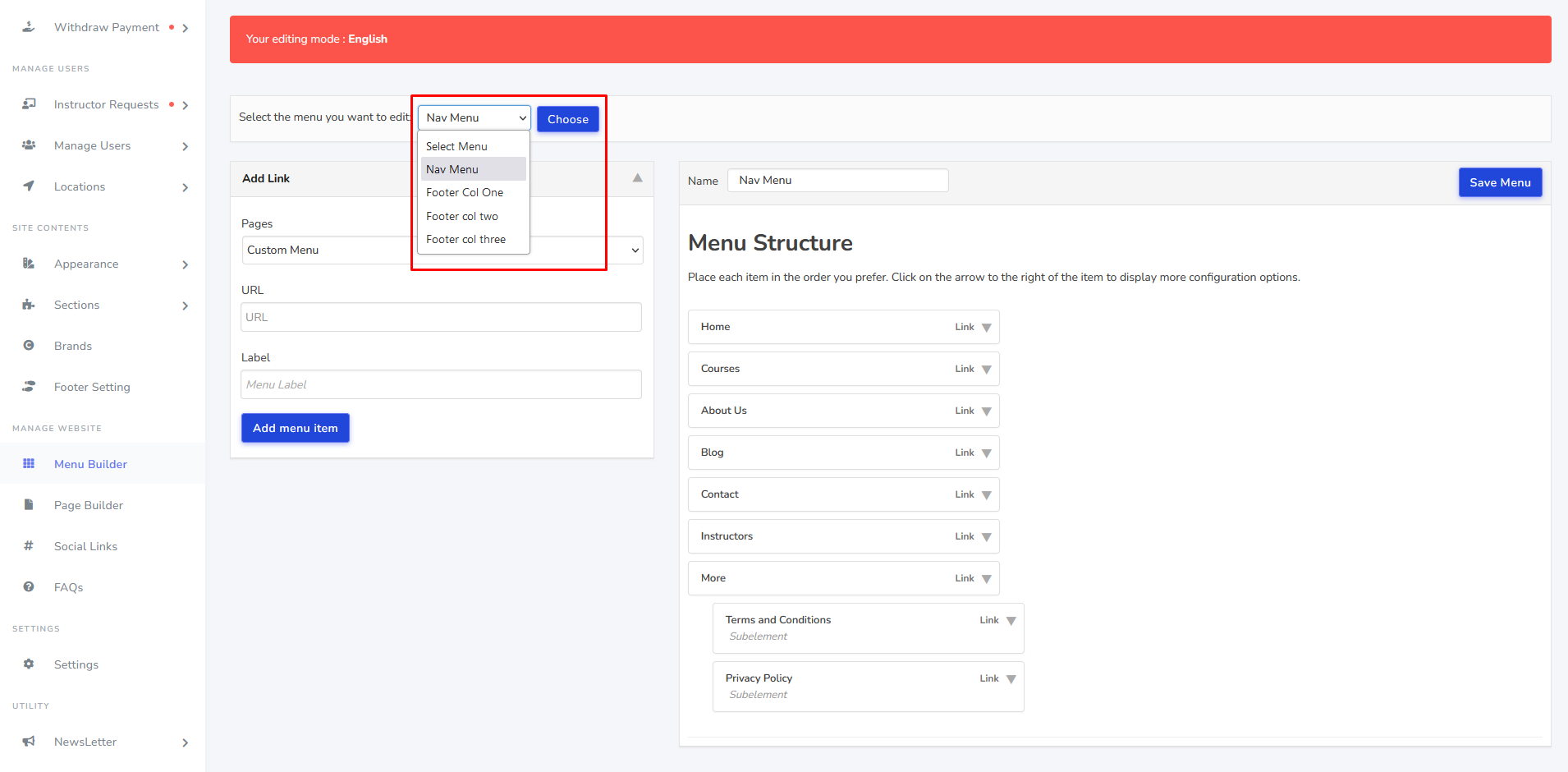The height and width of the screenshot is (772, 1568).
Task: Expand Terms and Conditions item arrow
Action: pos(1011,621)
